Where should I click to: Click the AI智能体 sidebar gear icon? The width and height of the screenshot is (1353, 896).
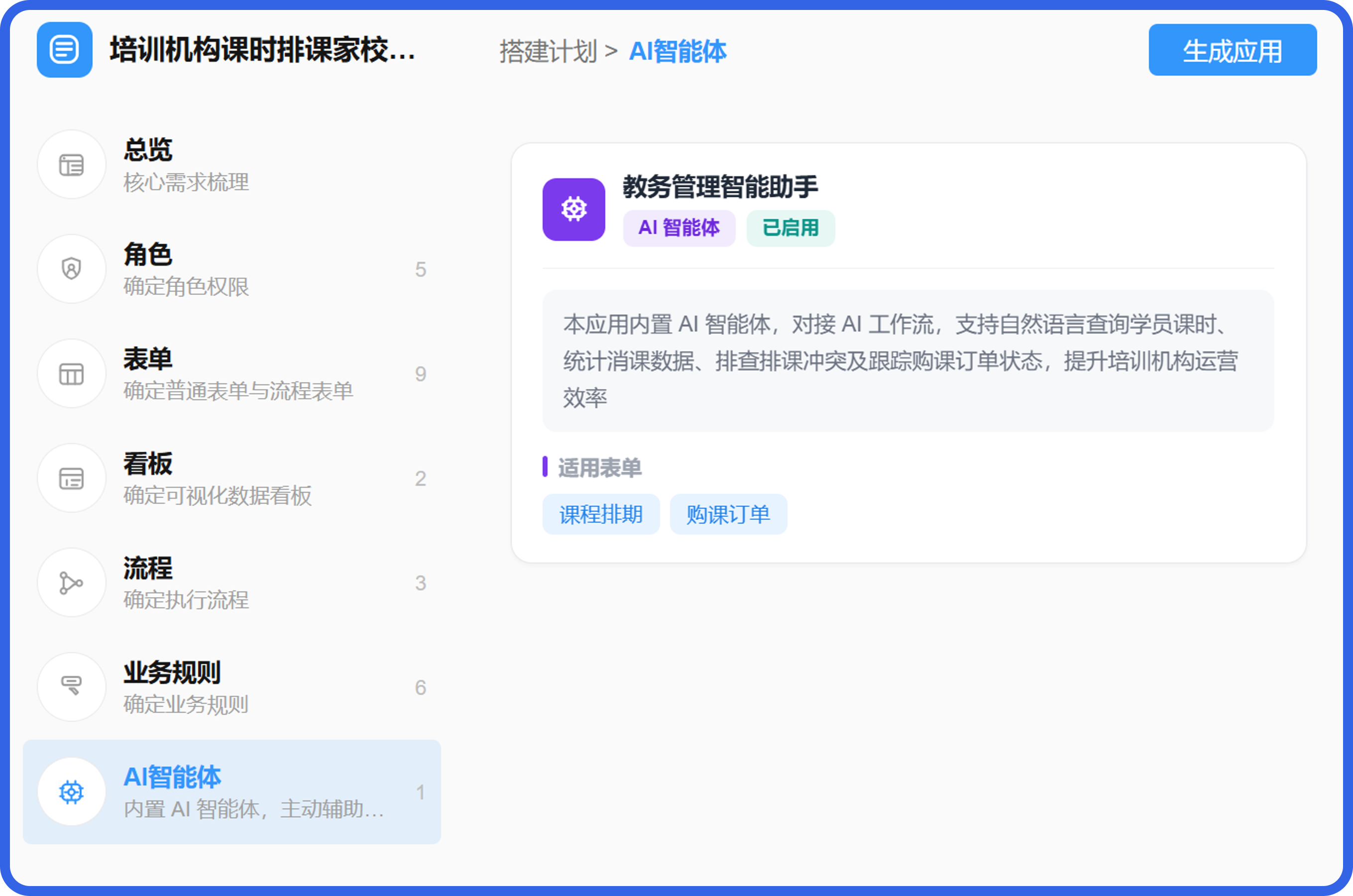pyautogui.click(x=71, y=792)
